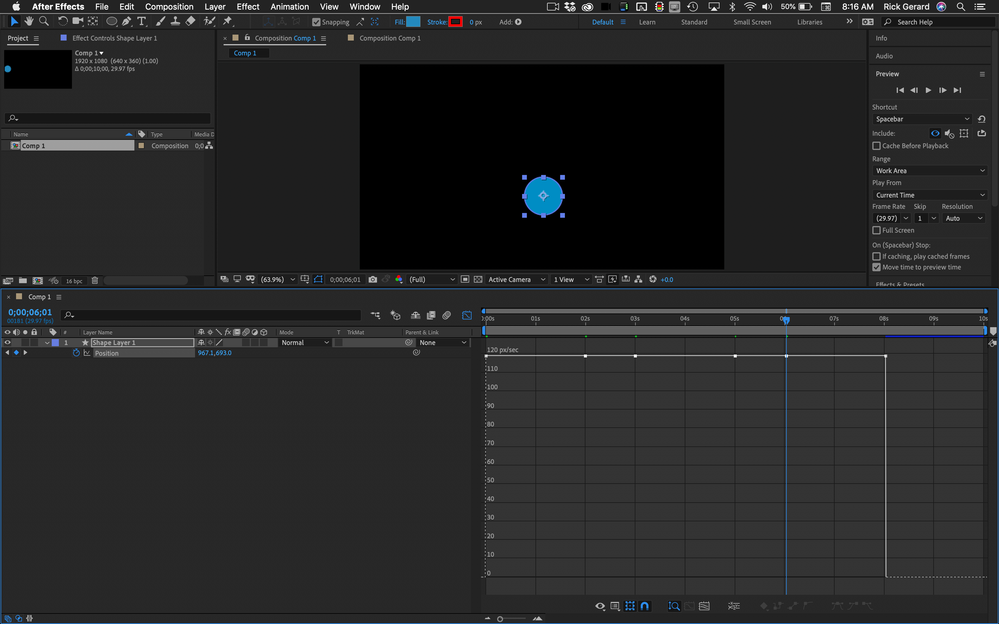This screenshot has height=624, width=999.
Task: Select the Hand tool
Action: click(29, 21)
